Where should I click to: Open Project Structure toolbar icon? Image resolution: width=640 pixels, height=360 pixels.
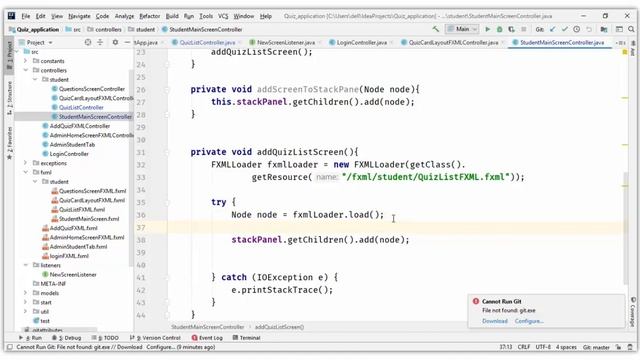[604, 29]
